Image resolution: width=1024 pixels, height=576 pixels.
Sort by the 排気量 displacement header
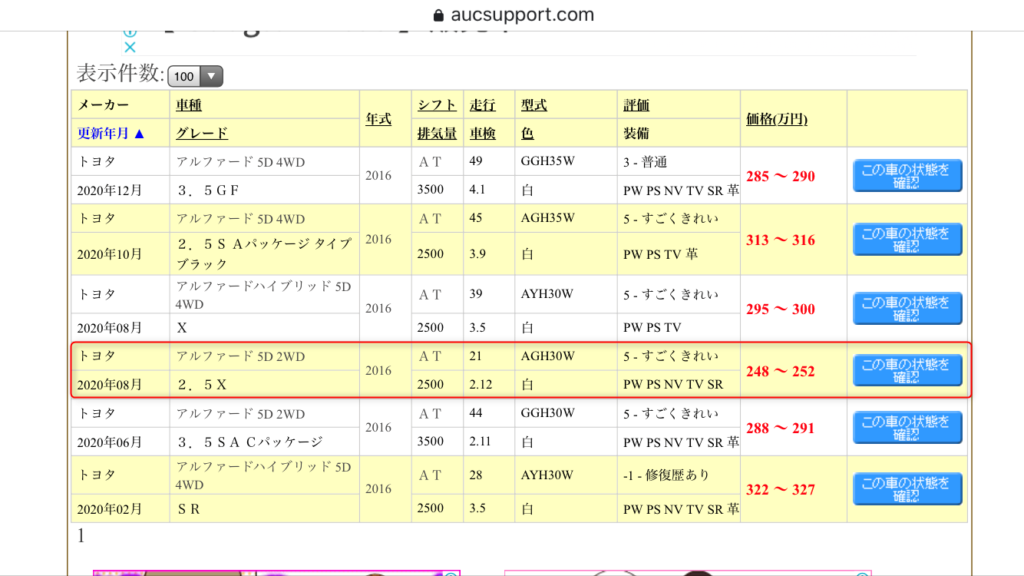tap(437, 132)
